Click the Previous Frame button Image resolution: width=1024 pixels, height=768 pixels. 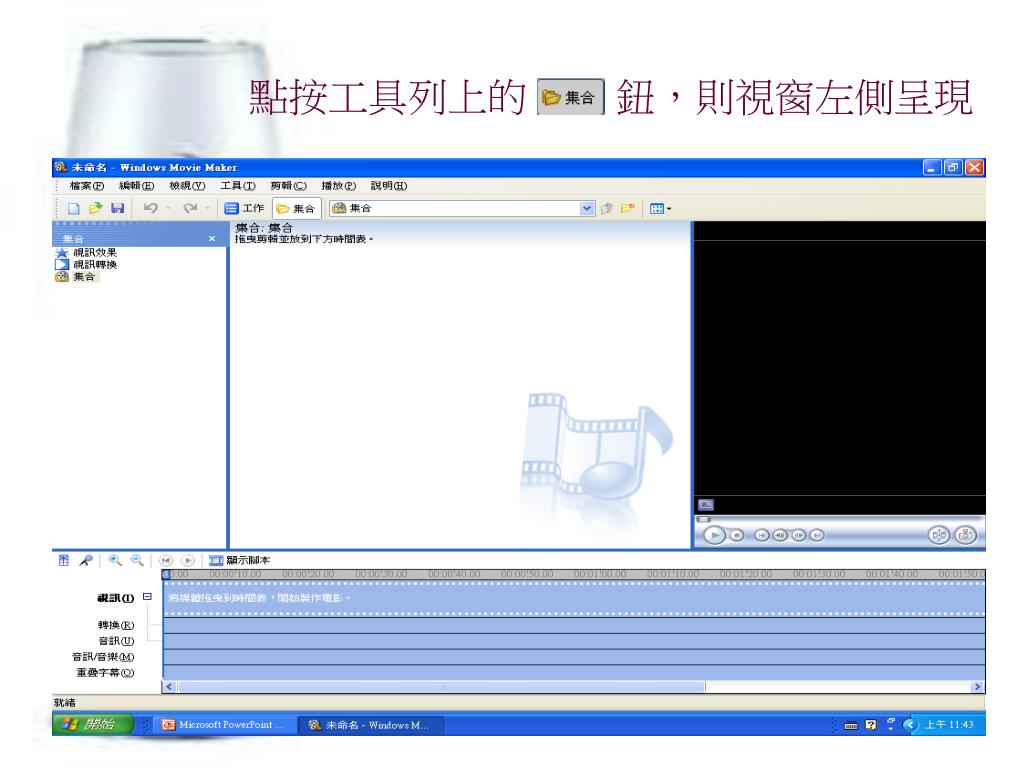780,536
